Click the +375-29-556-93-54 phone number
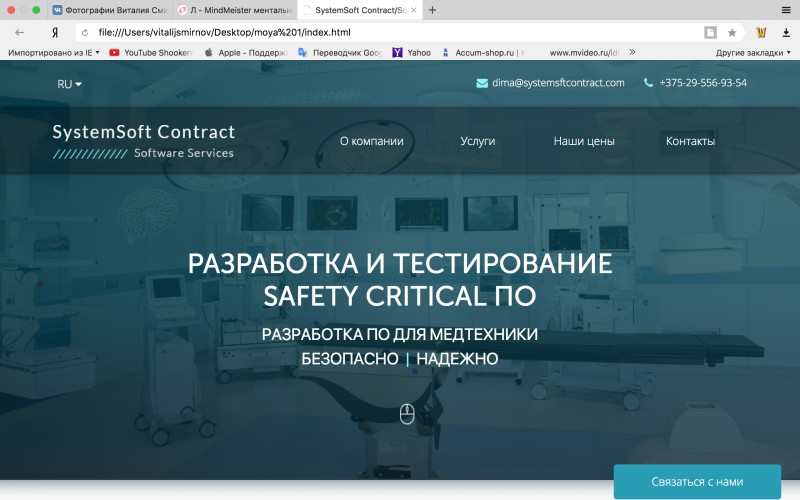The width and height of the screenshot is (800, 500). coord(703,83)
